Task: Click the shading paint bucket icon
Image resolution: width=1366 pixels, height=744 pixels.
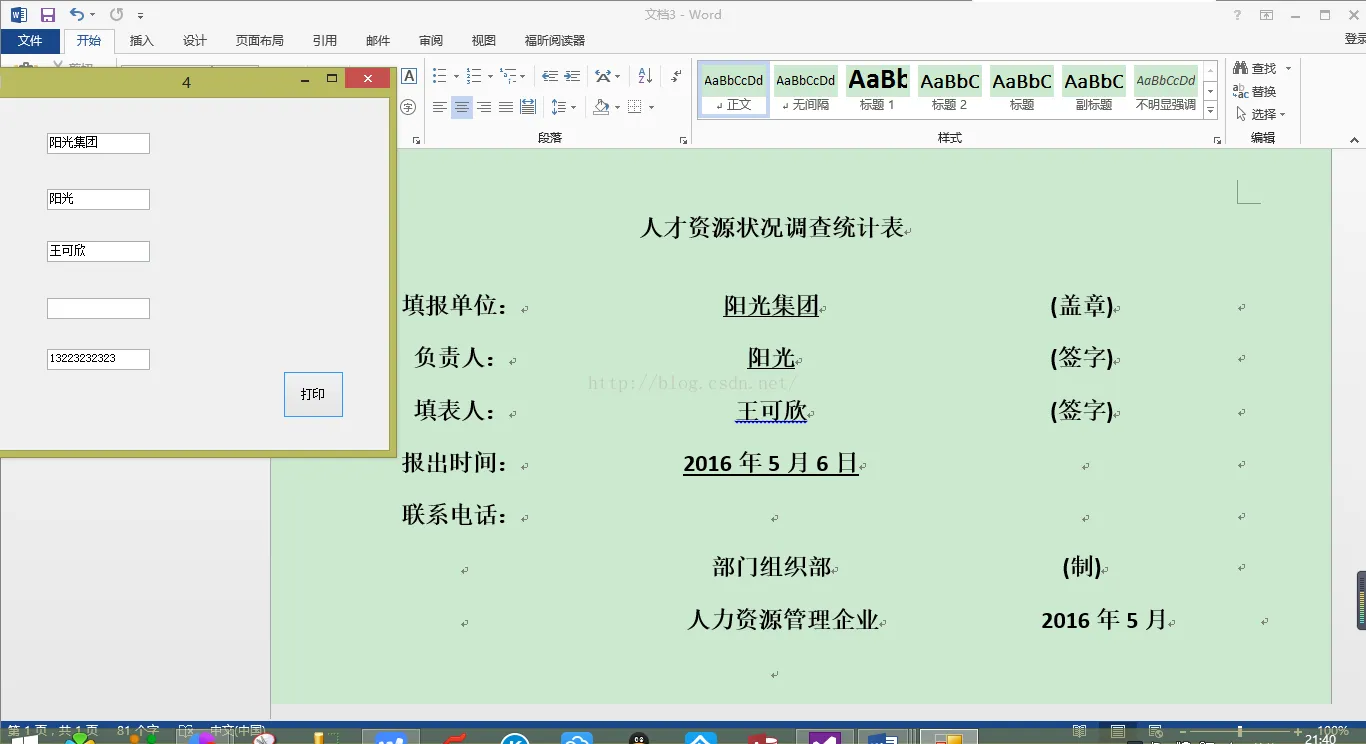Action: coord(601,107)
